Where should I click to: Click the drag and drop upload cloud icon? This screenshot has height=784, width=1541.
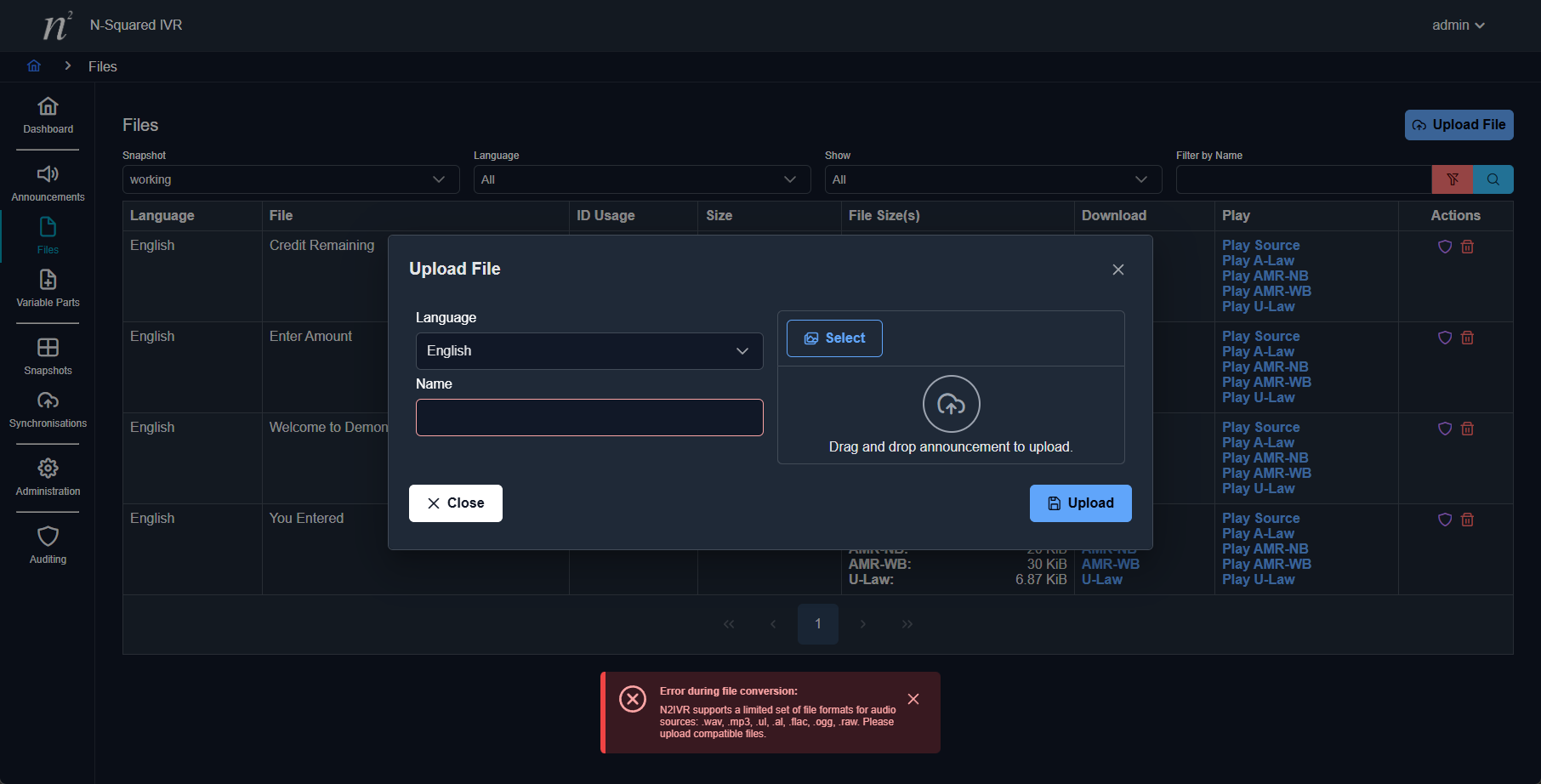tap(951, 404)
